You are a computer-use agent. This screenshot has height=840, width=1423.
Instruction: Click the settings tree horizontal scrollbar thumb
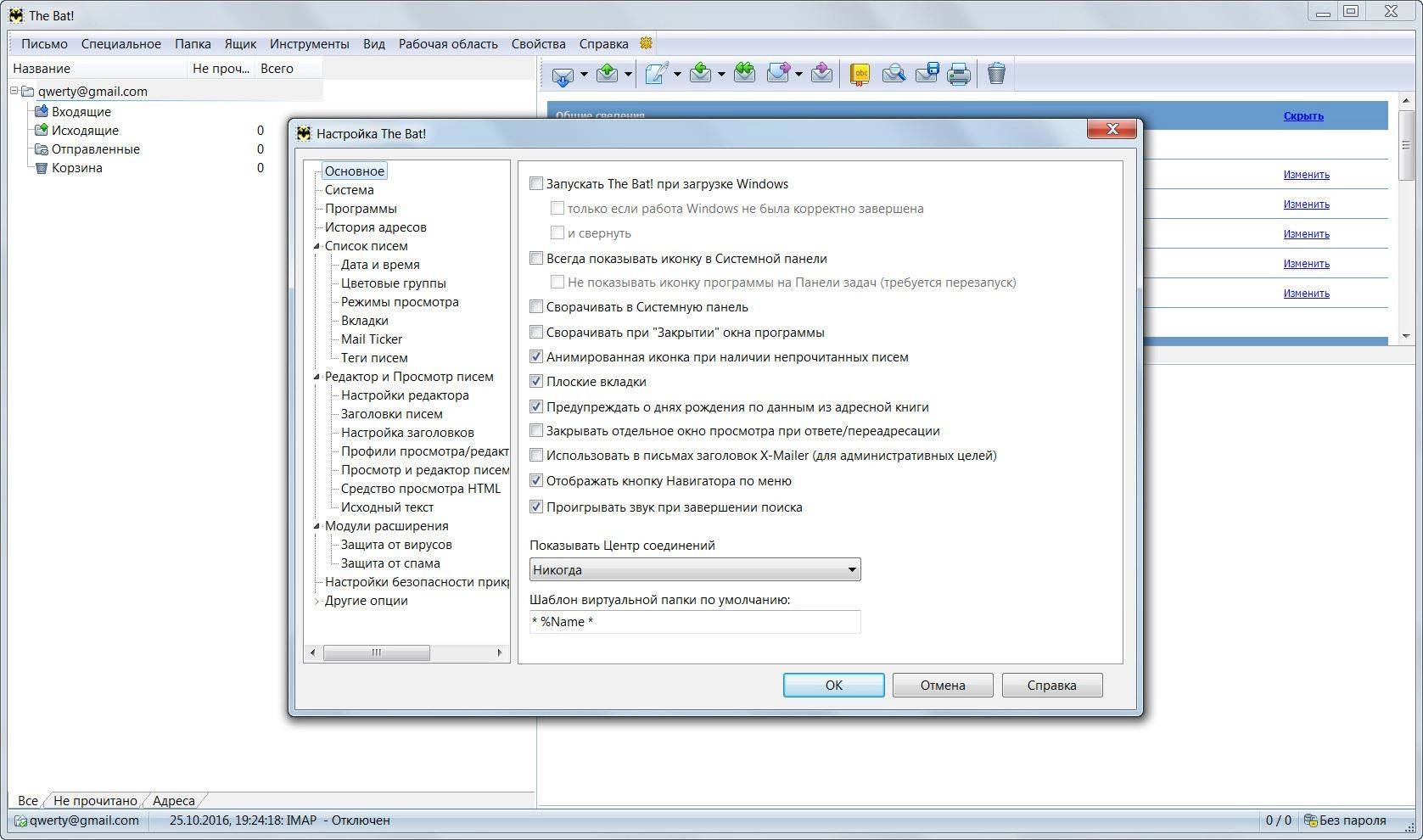(x=376, y=652)
